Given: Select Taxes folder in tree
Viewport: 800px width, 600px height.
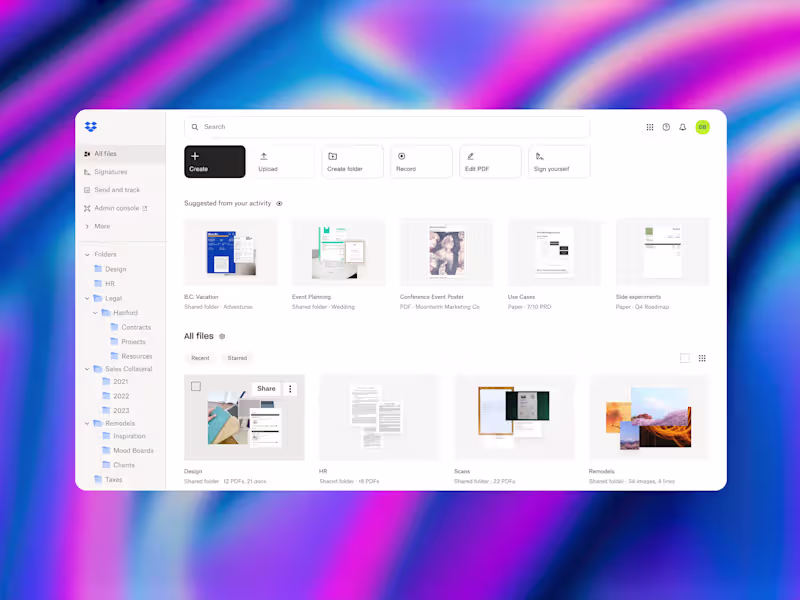Looking at the screenshot, I should (108, 480).
